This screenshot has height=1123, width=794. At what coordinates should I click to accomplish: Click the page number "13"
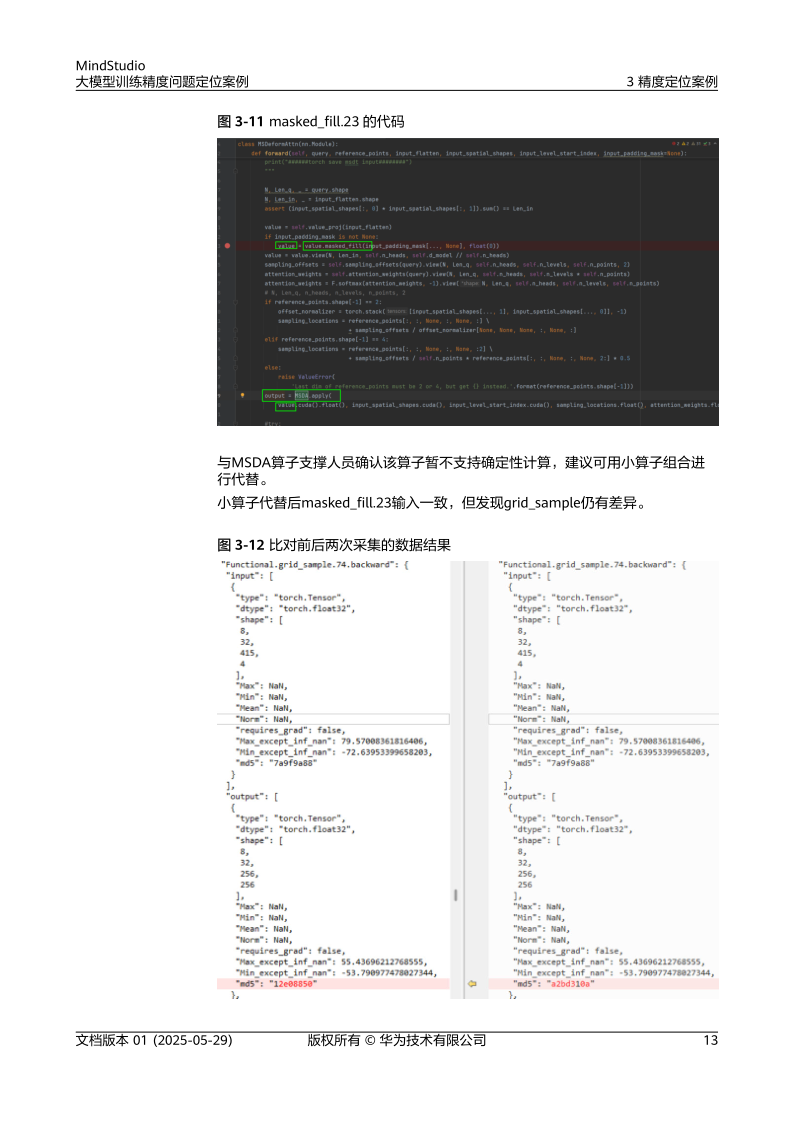click(710, 1040)
